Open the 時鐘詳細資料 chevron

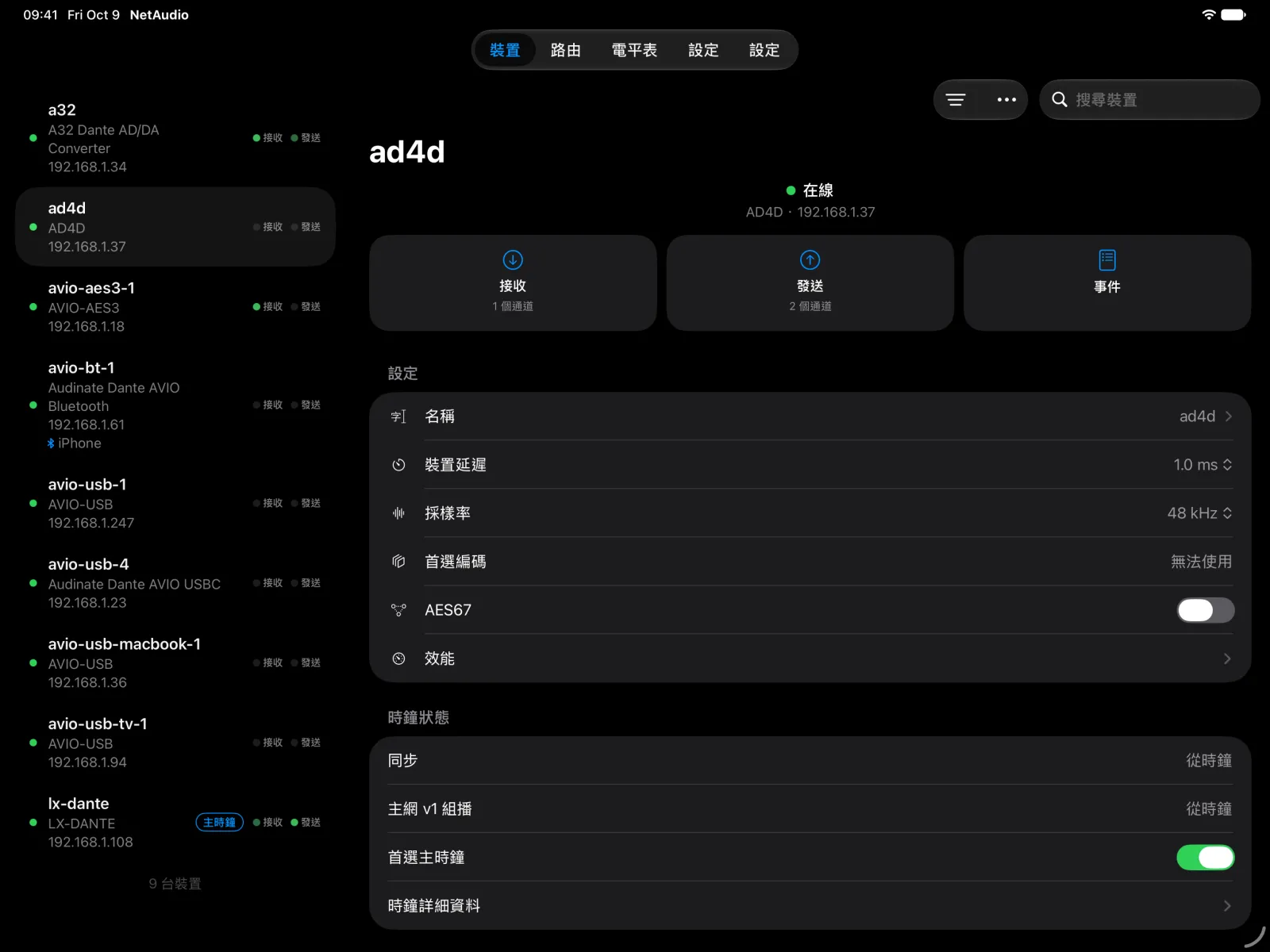pyautogui.click(x=1227, y=906)
